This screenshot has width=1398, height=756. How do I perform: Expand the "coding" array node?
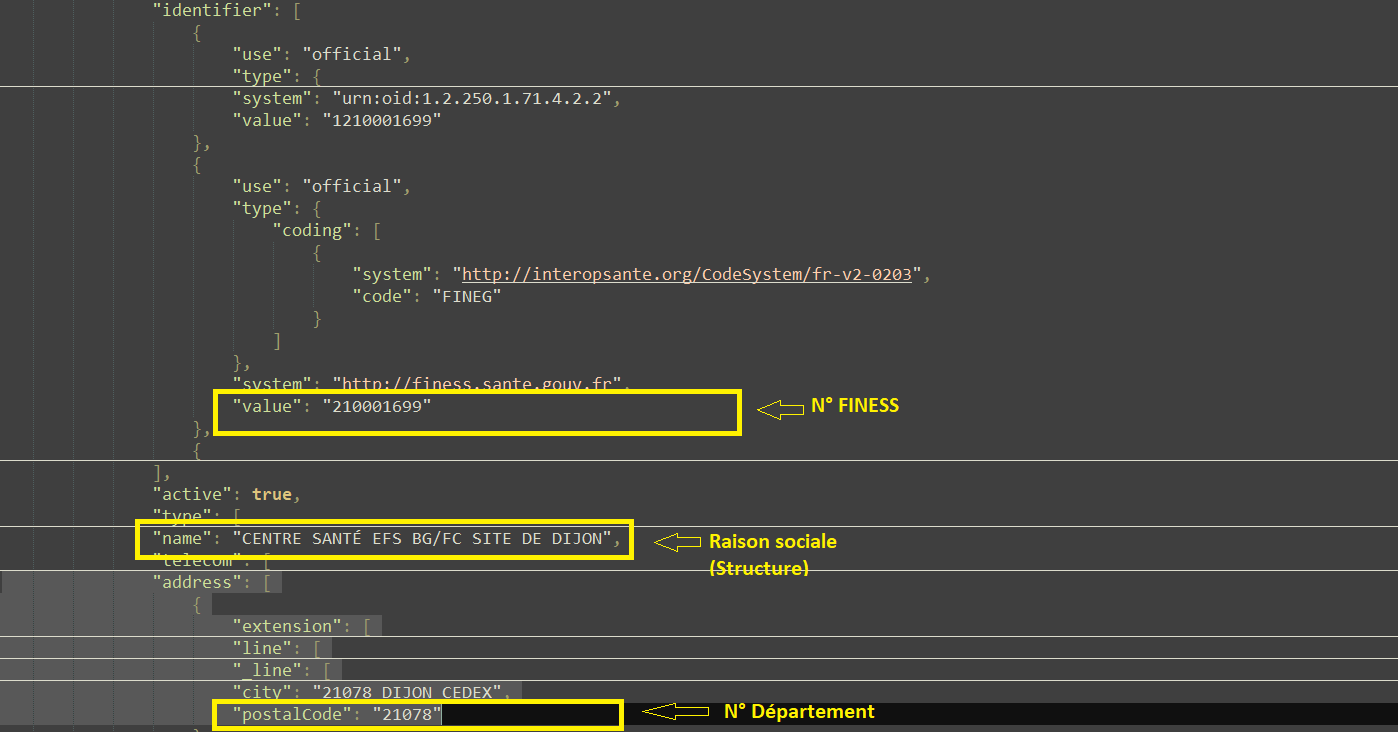376,230
